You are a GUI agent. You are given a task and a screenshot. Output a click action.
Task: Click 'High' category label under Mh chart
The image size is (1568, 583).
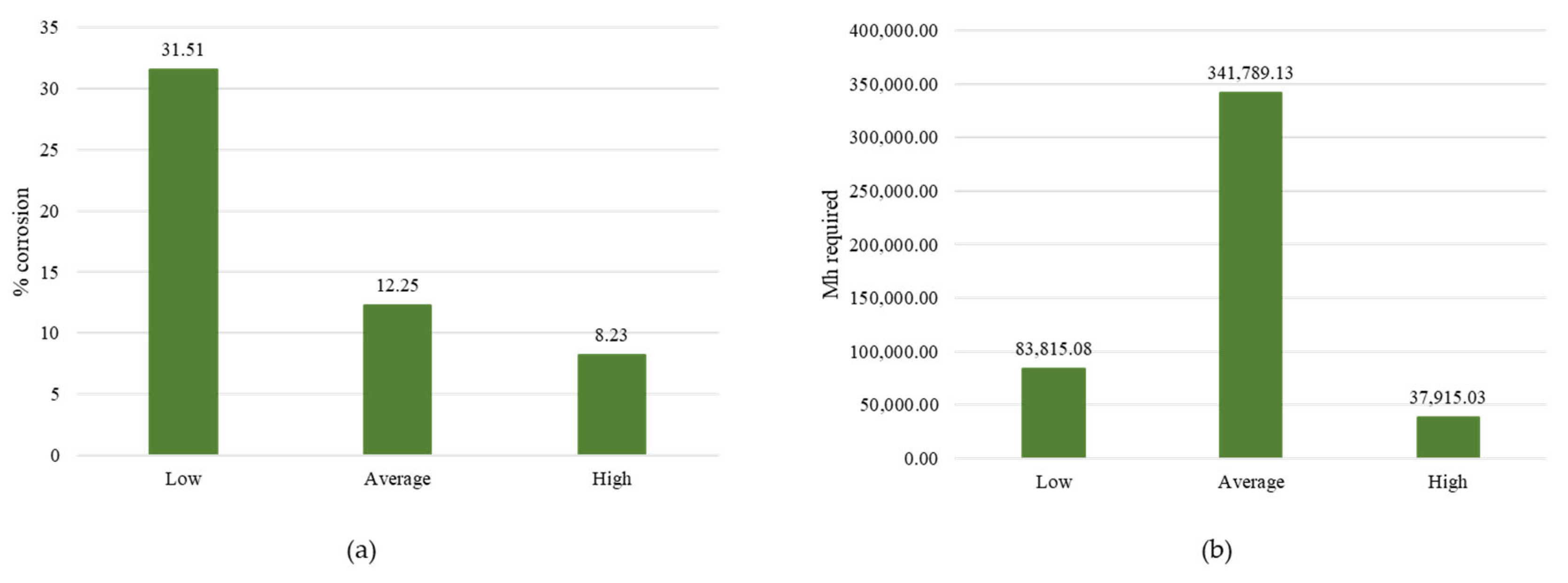[x=1447, y=482]
